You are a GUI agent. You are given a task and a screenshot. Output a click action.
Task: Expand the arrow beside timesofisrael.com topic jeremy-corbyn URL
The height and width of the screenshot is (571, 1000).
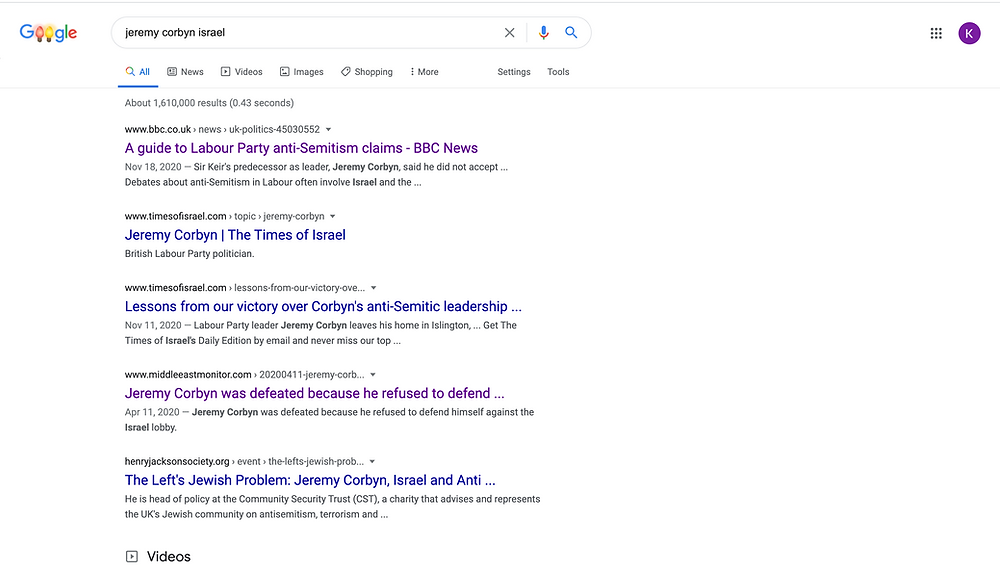point(332,216)
